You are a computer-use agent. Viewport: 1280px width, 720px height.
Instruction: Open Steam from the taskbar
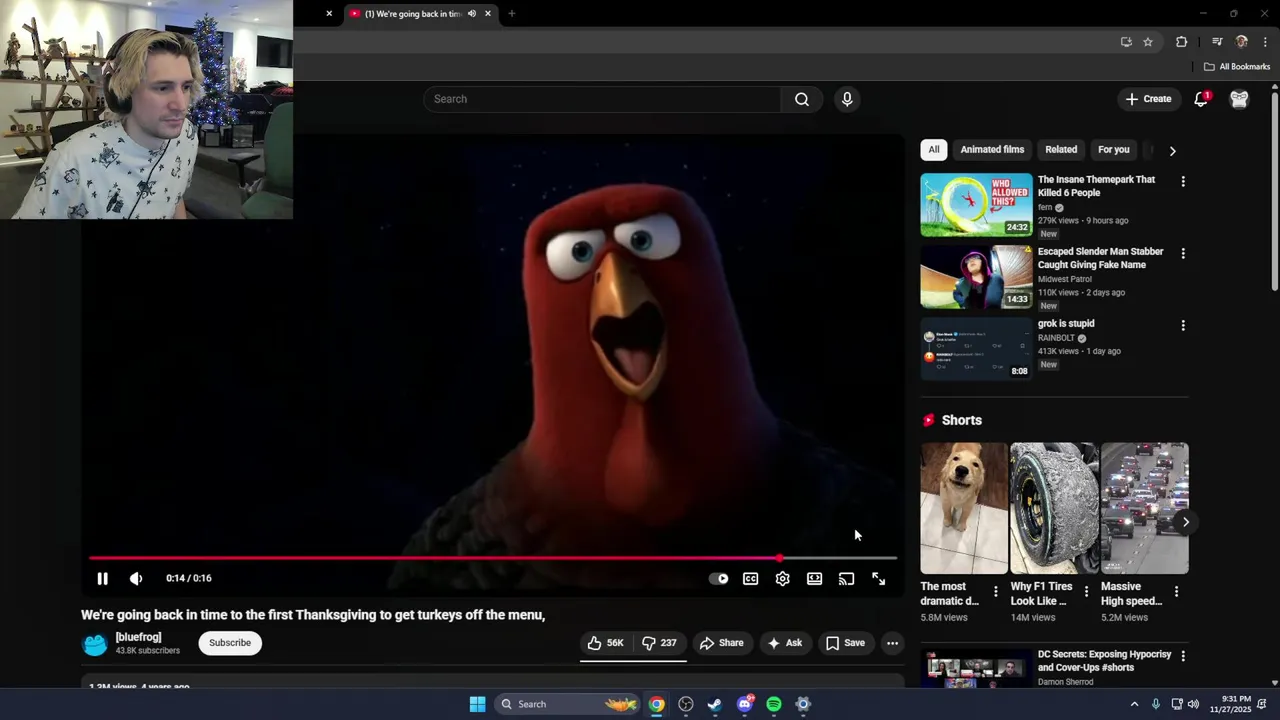coord(715,704)
